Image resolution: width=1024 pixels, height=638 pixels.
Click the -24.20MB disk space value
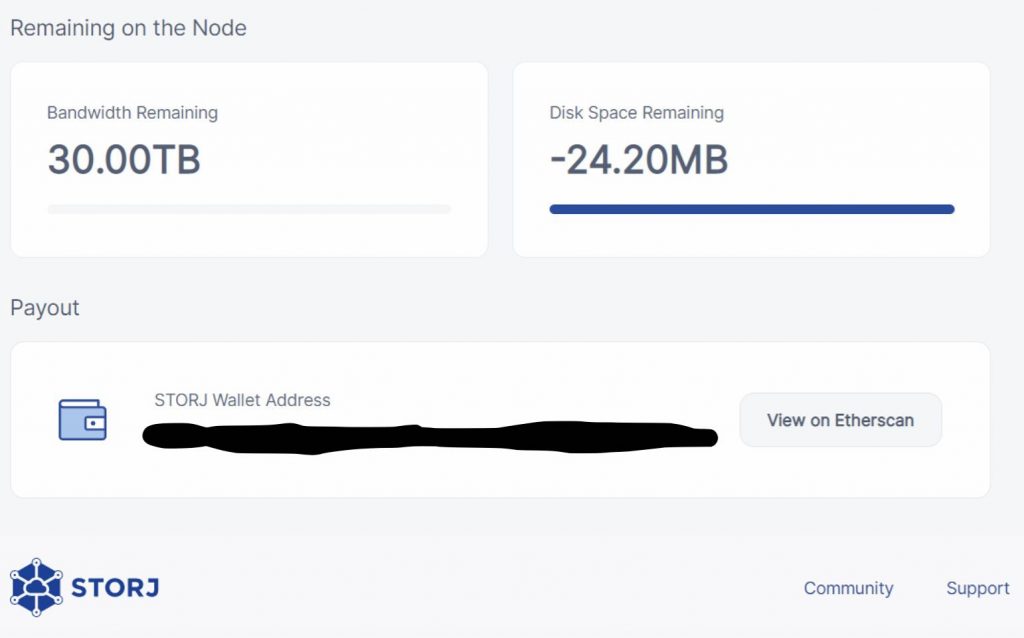pyautogui.click(x=638, y=160)
